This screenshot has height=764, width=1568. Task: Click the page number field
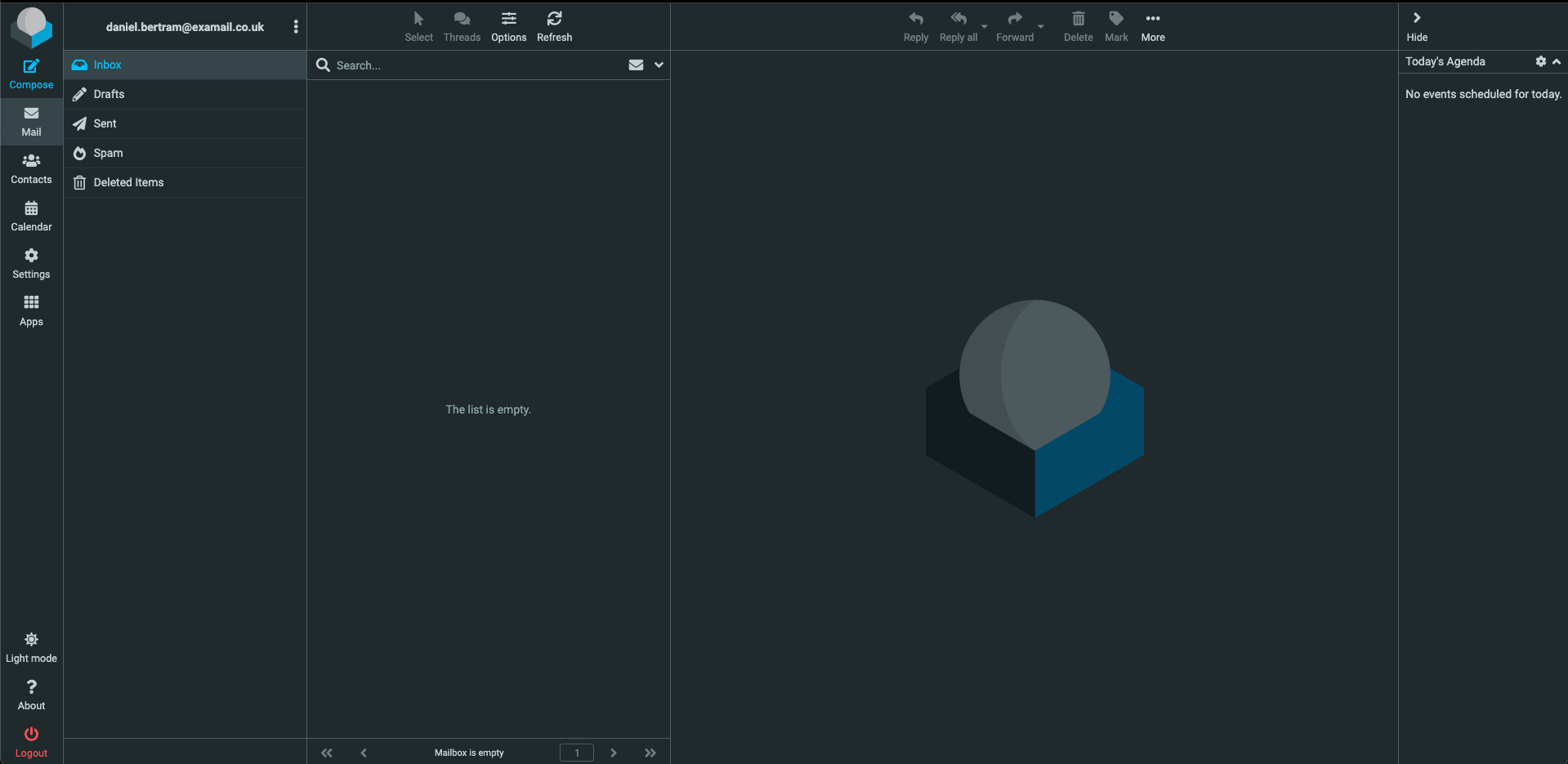pyautogui.click(x=576, y=753)
